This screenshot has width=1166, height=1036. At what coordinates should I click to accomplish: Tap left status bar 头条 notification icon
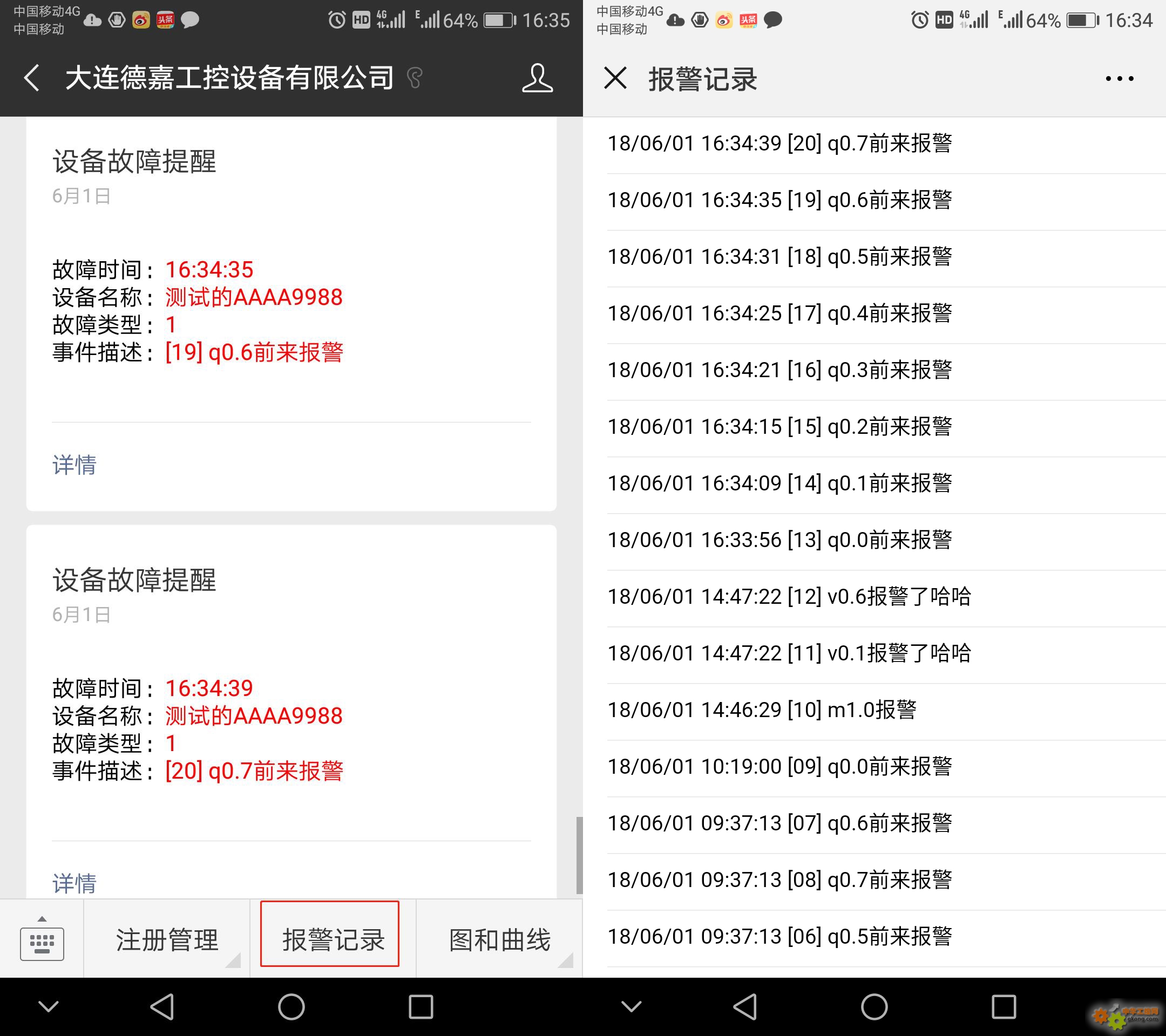pyautogui.click(x=165, y=21)
